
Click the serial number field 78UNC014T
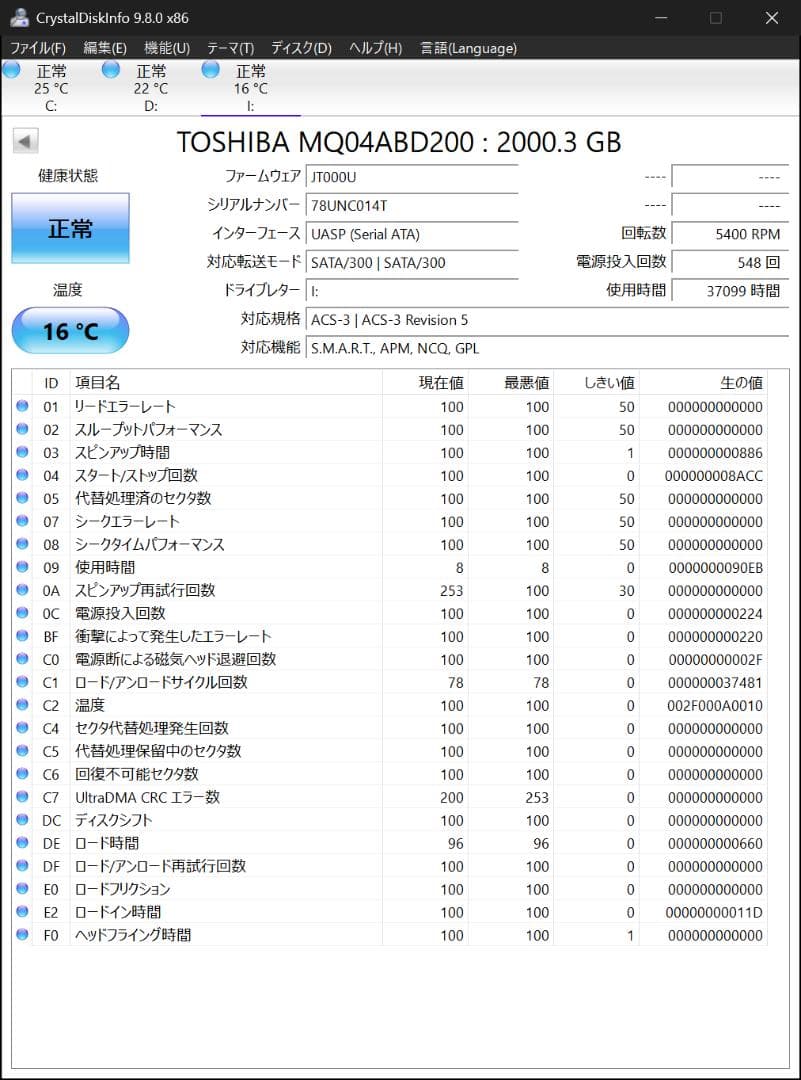click(x=412, y=205)
